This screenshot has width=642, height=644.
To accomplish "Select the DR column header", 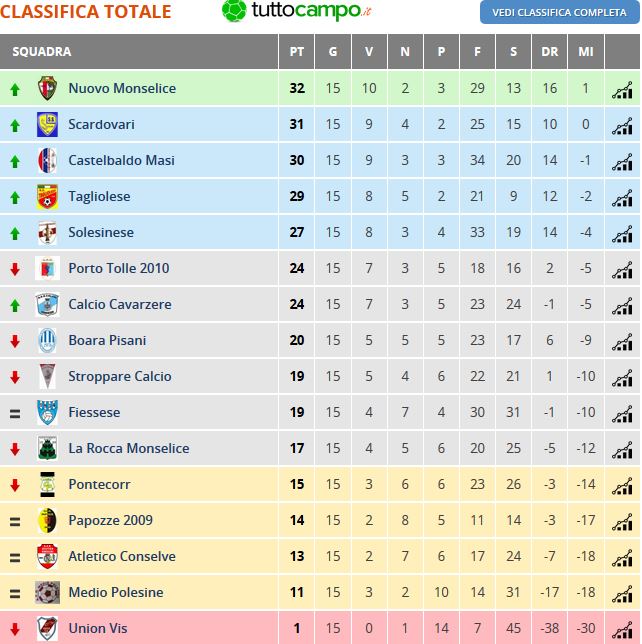I will click(550, 52).
